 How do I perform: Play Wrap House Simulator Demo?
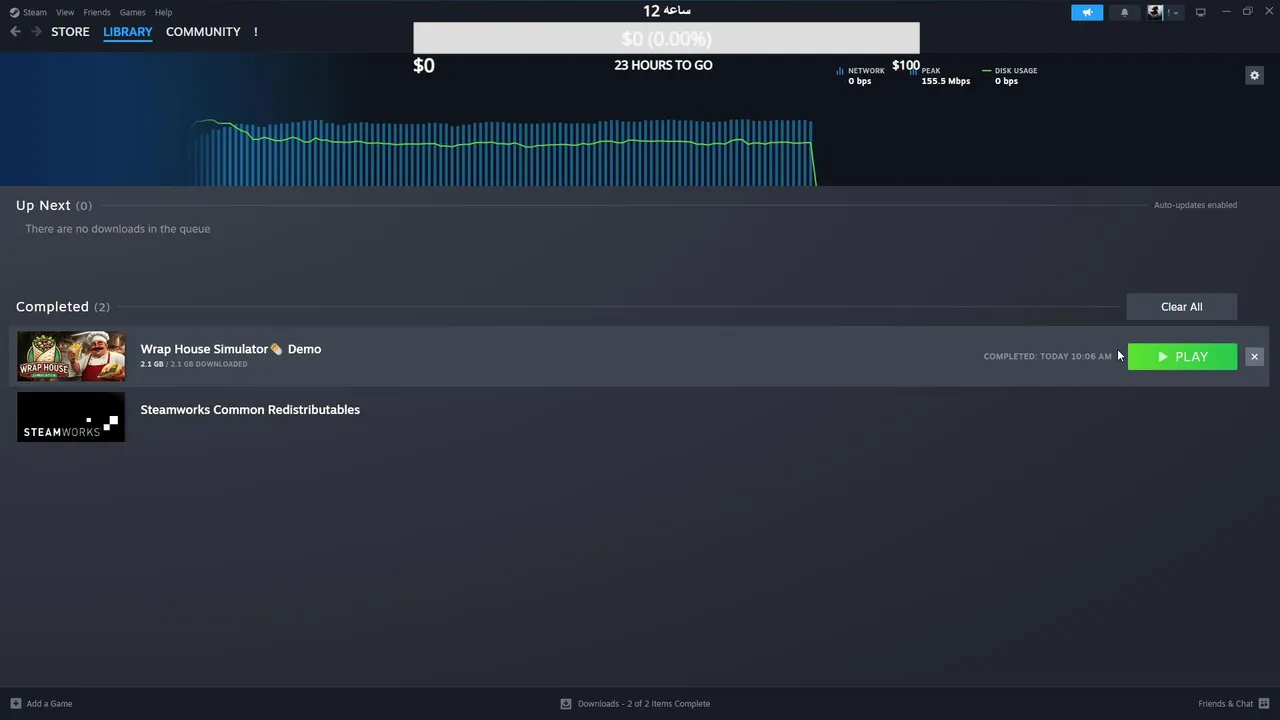tap(1182, 357)
